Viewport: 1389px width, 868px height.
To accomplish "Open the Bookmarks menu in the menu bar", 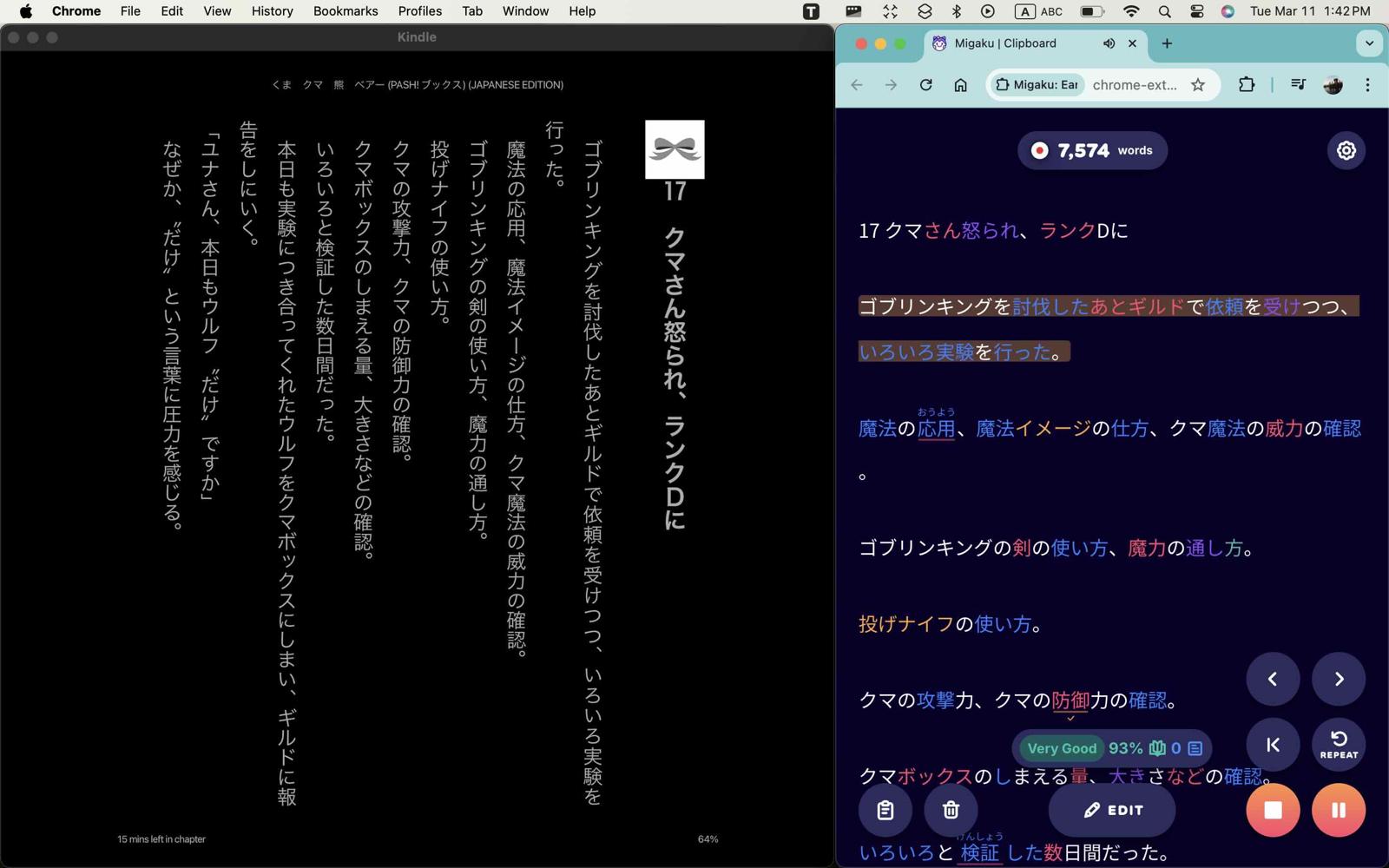I will tap(345, 11).
